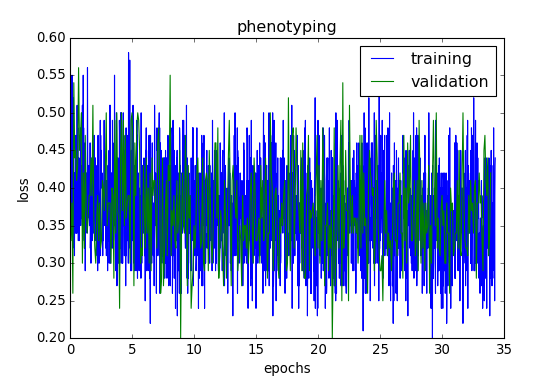Click the x-axis tick label 10
The height and width of the screenshot is (376, 560).
194,350
